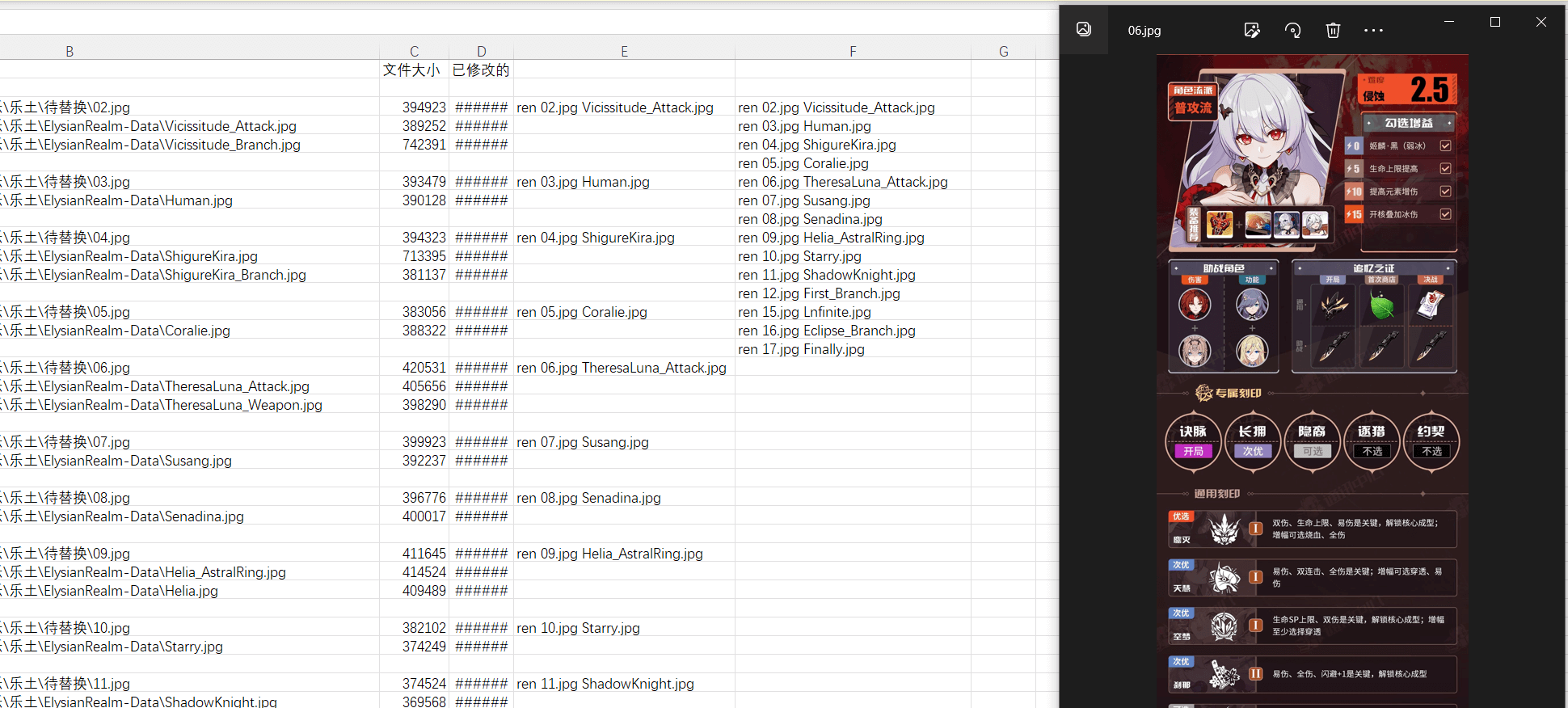Select cell ElysianRealm-Data\Starry.jpg
This screenshot has width=1568, height=708.
point(189,646)
